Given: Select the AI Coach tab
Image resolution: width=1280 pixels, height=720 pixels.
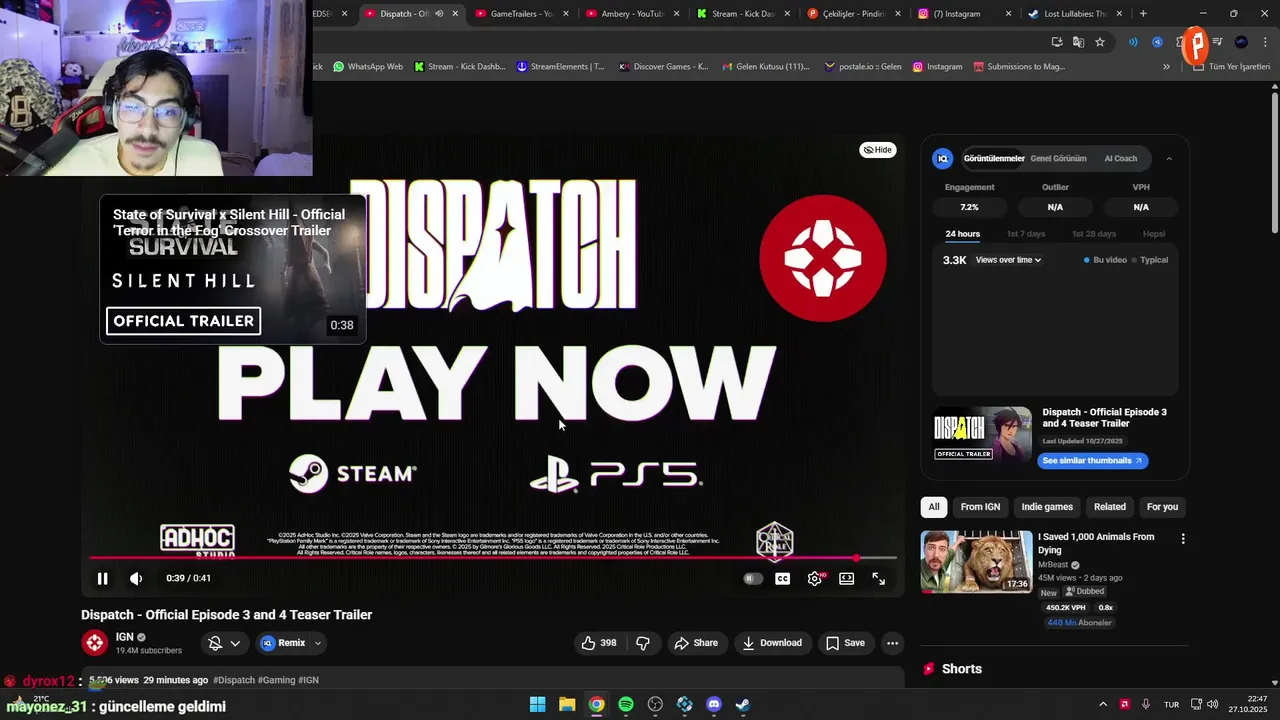Looking at the screenshot, I should pyautogui.click(x=1120, y=158).
